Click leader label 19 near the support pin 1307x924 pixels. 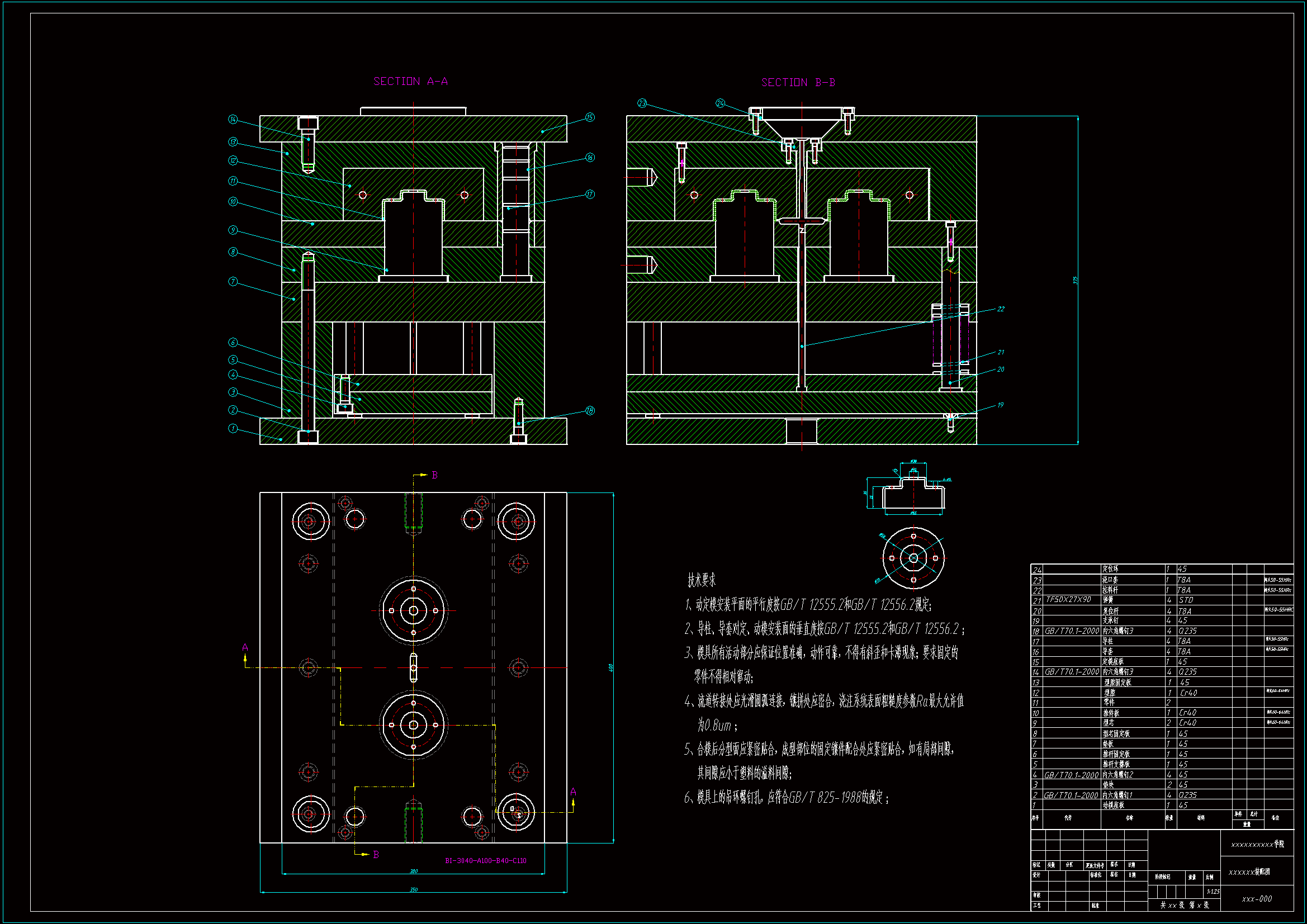[1001, 405]
